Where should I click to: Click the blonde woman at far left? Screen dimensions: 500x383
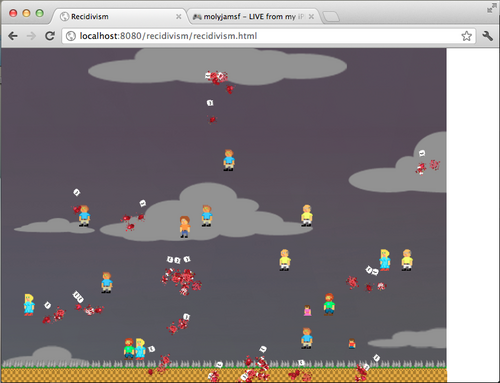[x=29, y=305]
